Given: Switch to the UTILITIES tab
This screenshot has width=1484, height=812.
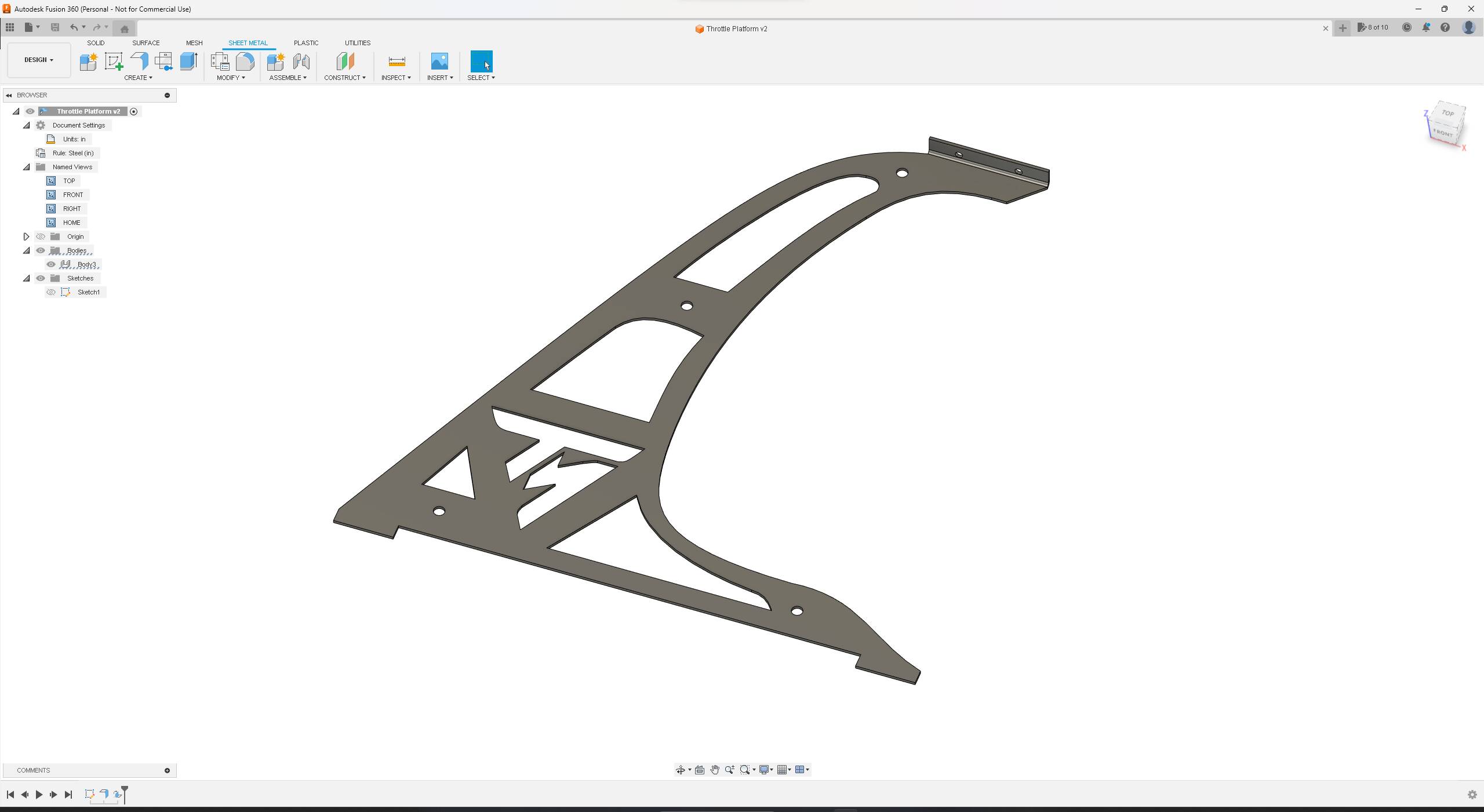Looking at the screenshot, I should tap(357, 43).
